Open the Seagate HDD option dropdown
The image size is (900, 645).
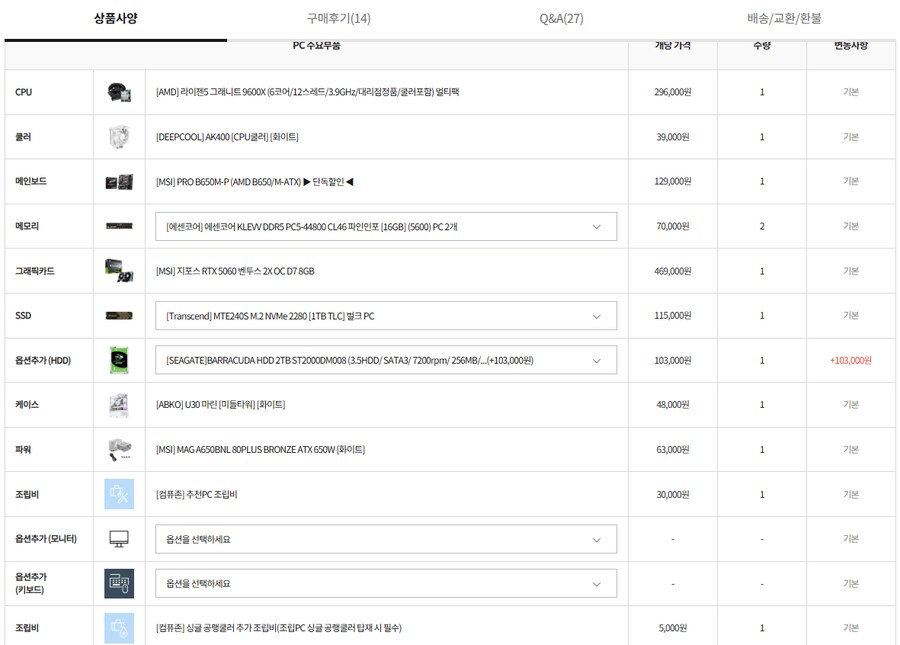(386, 360)
